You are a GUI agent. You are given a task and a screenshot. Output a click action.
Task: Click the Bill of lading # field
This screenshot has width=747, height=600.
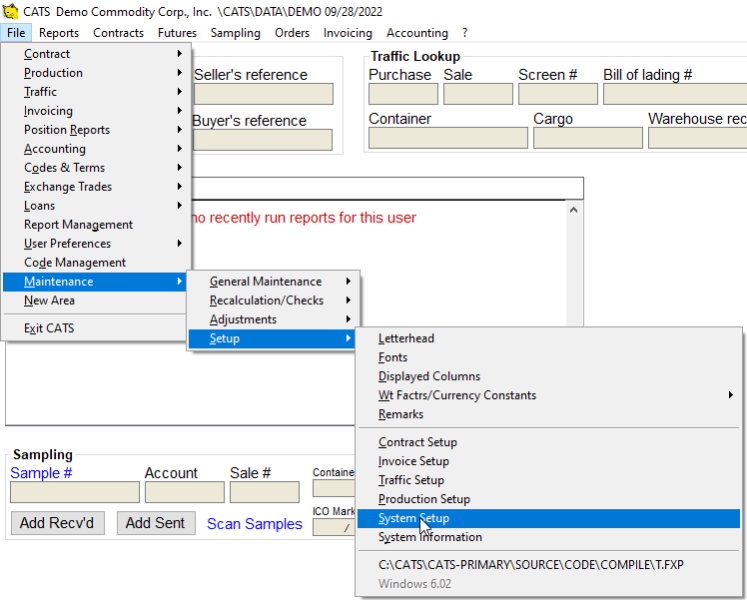click(675, 94)
